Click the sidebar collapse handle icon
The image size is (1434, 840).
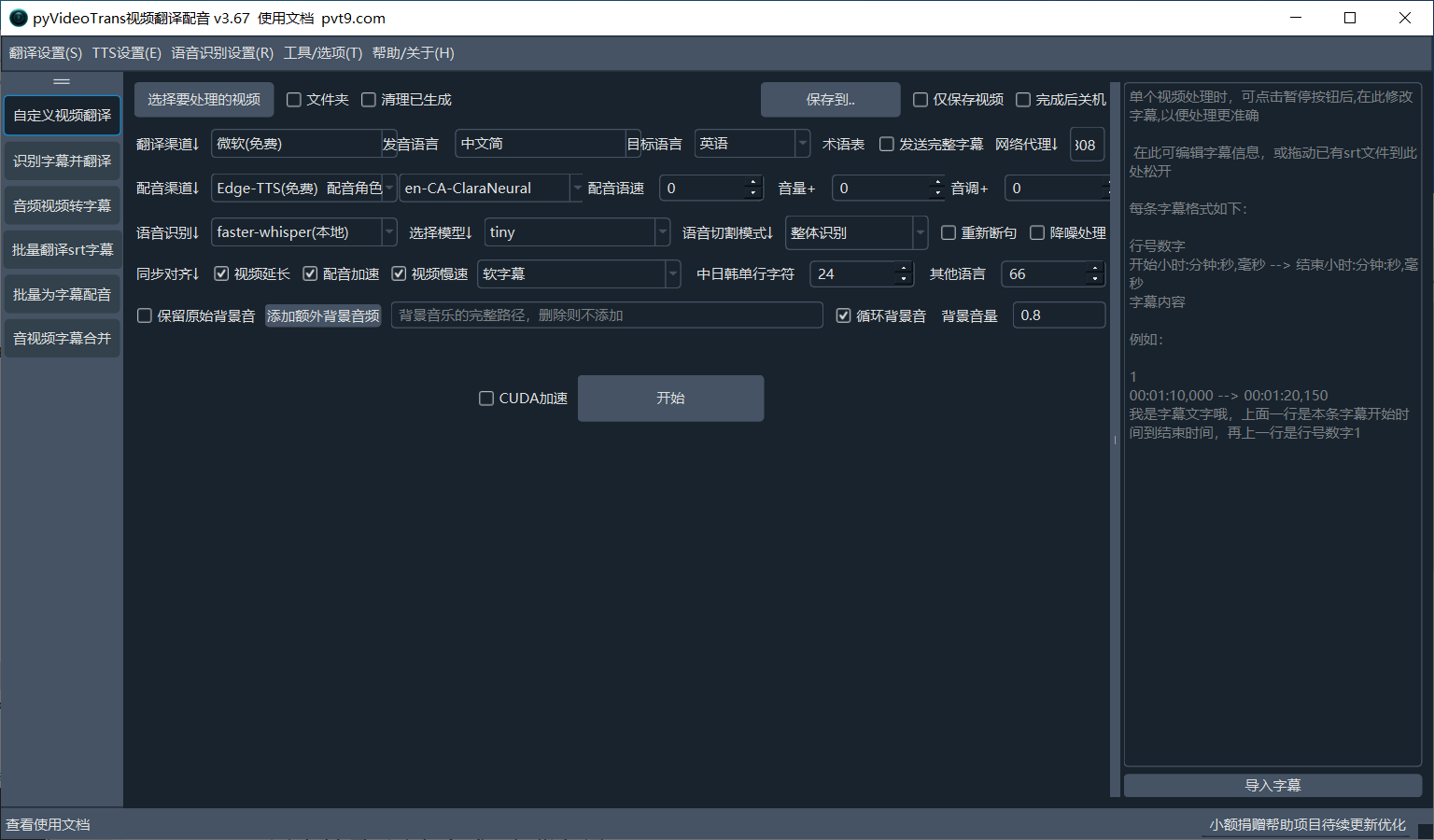pyautogui.click(x=62, y=81)
